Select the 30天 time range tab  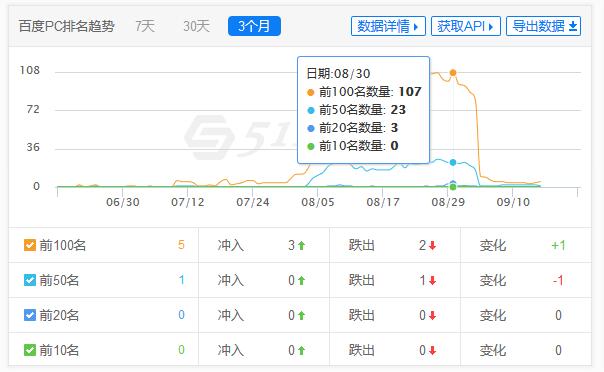coord(196,26)
